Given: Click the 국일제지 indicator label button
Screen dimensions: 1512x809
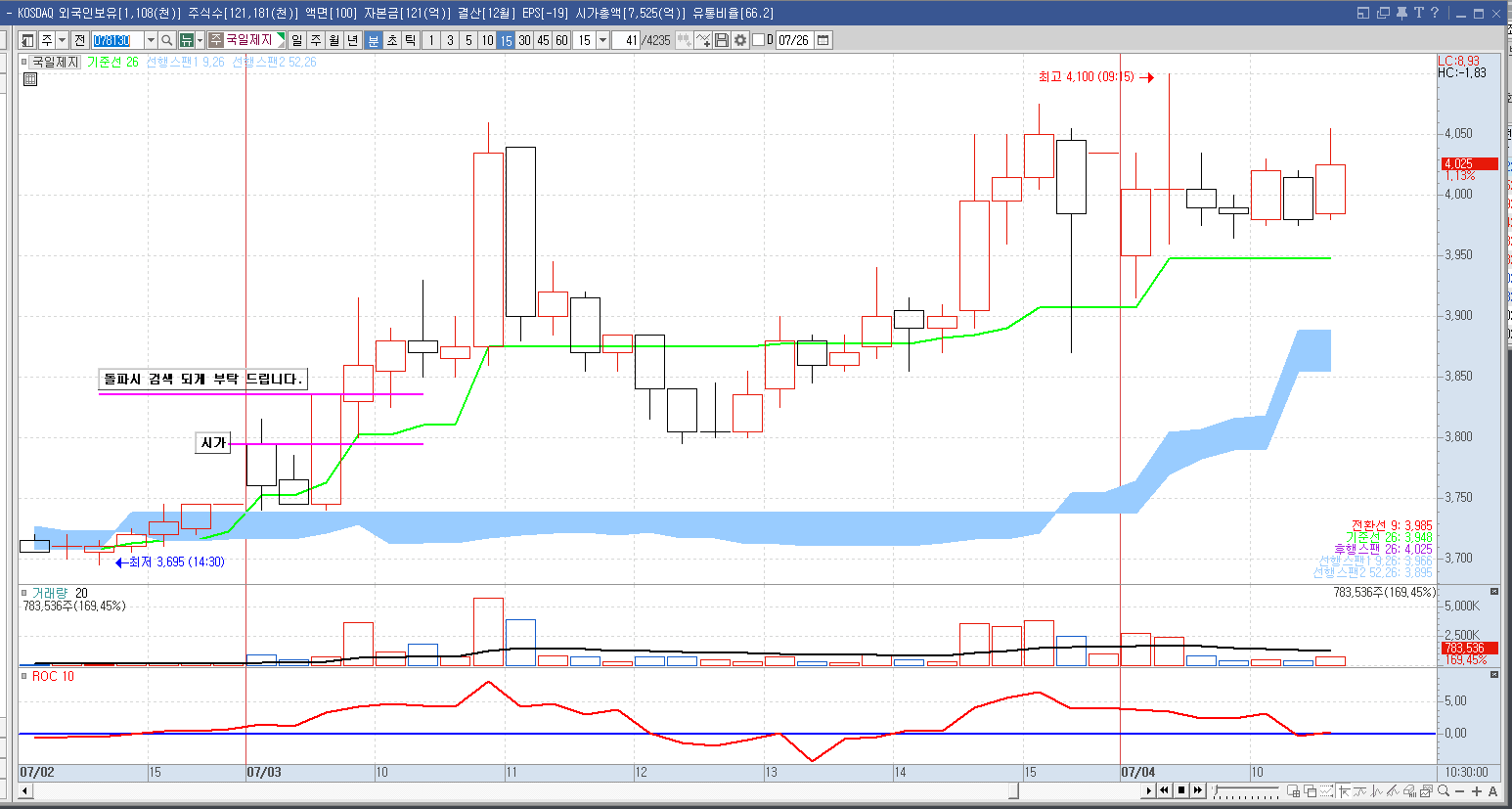Looking at the screenshot, I should pos(54,62).
